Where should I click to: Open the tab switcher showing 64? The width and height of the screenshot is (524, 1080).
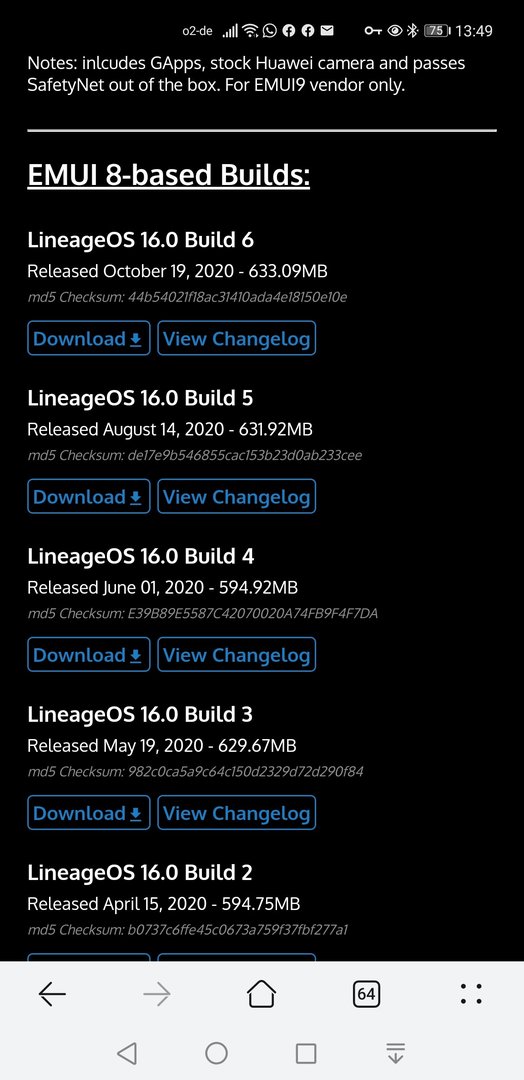click(366, 994)
